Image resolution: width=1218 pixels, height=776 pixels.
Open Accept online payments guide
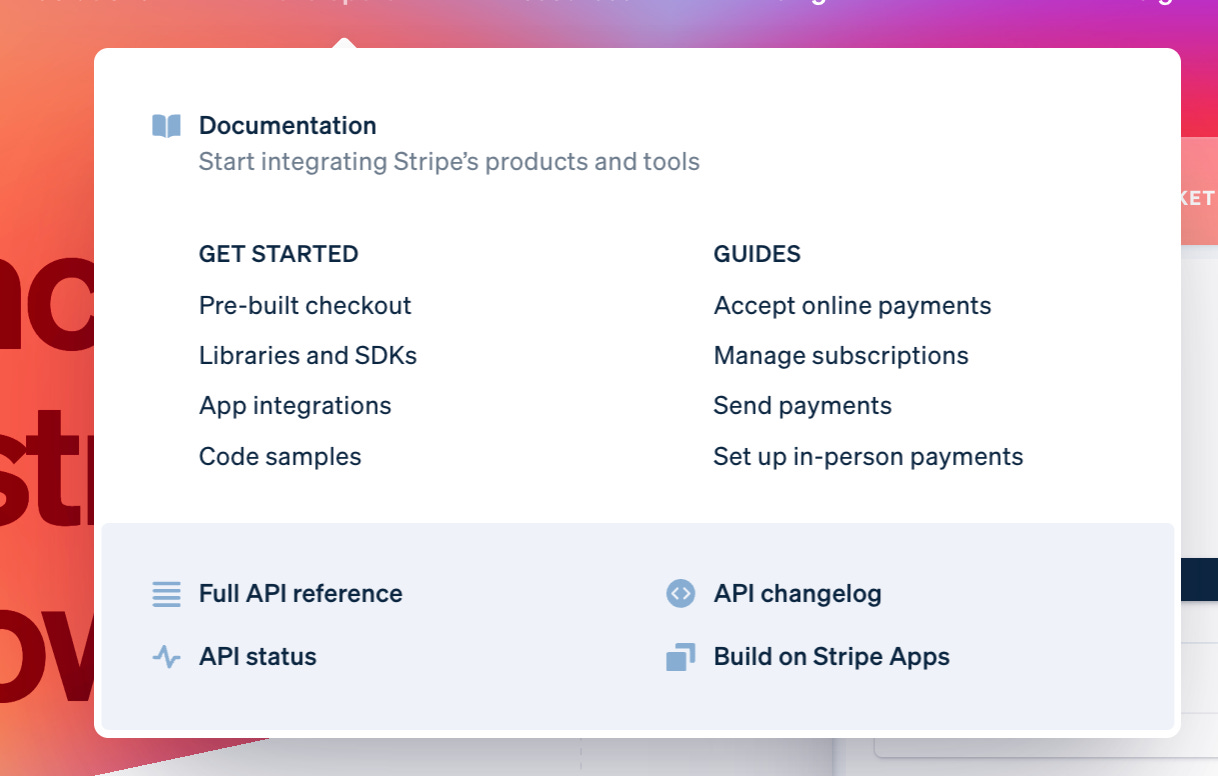click(852, 306)
